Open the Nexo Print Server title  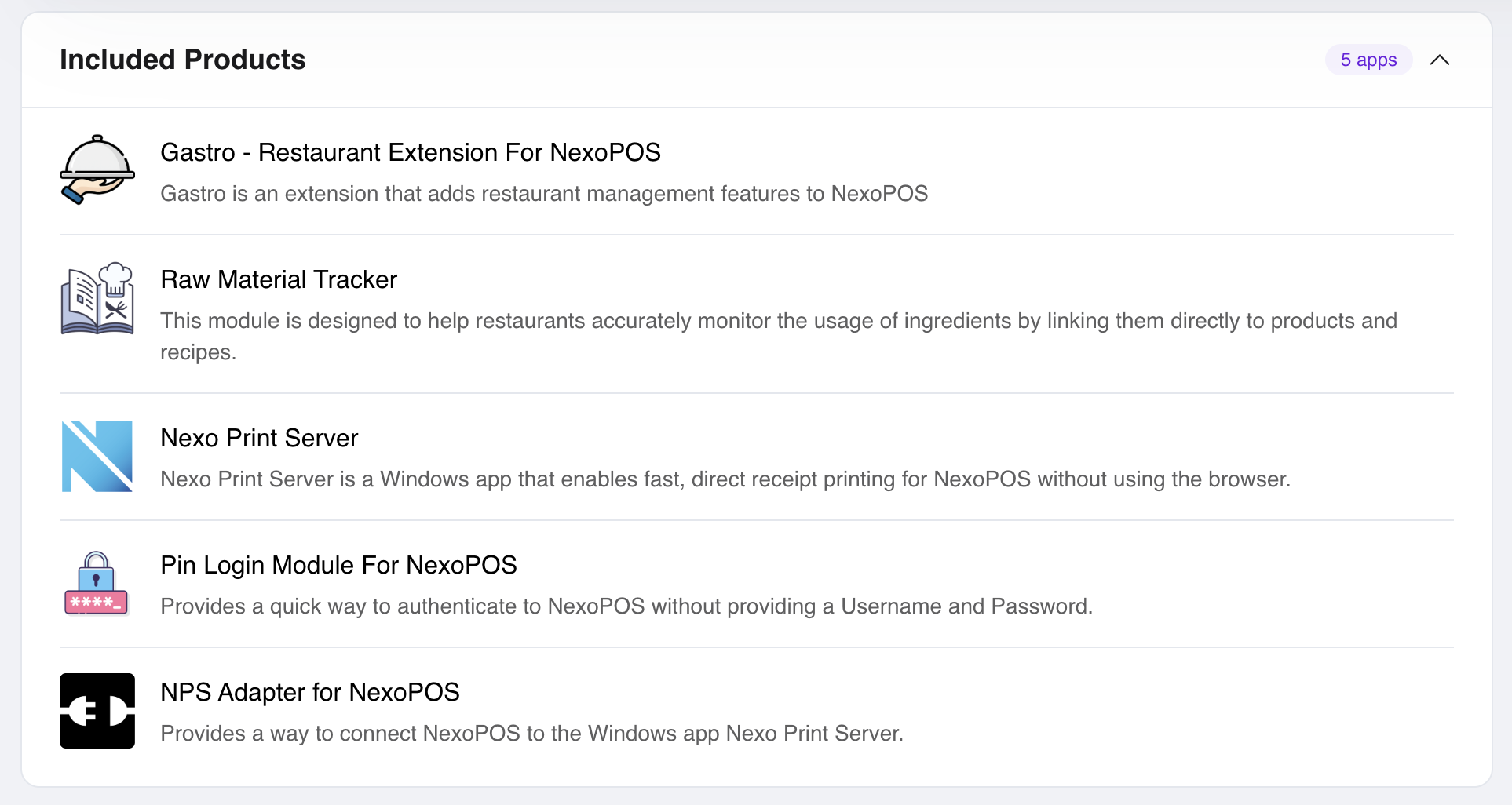[x=259, y=438]
